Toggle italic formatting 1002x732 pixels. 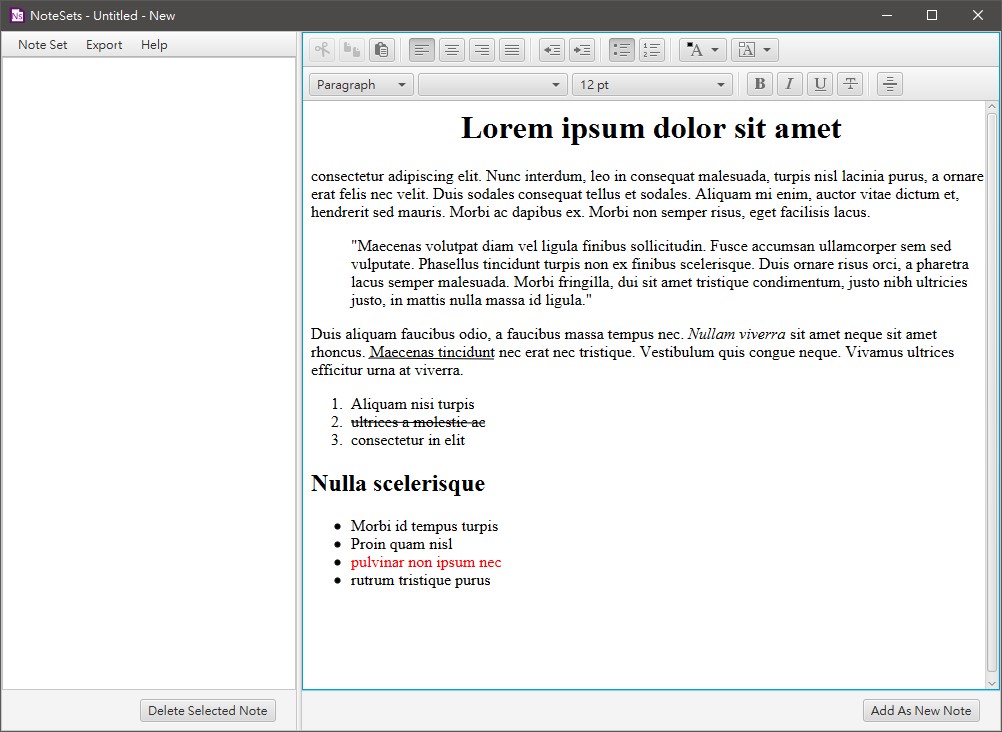coord(790,85)
